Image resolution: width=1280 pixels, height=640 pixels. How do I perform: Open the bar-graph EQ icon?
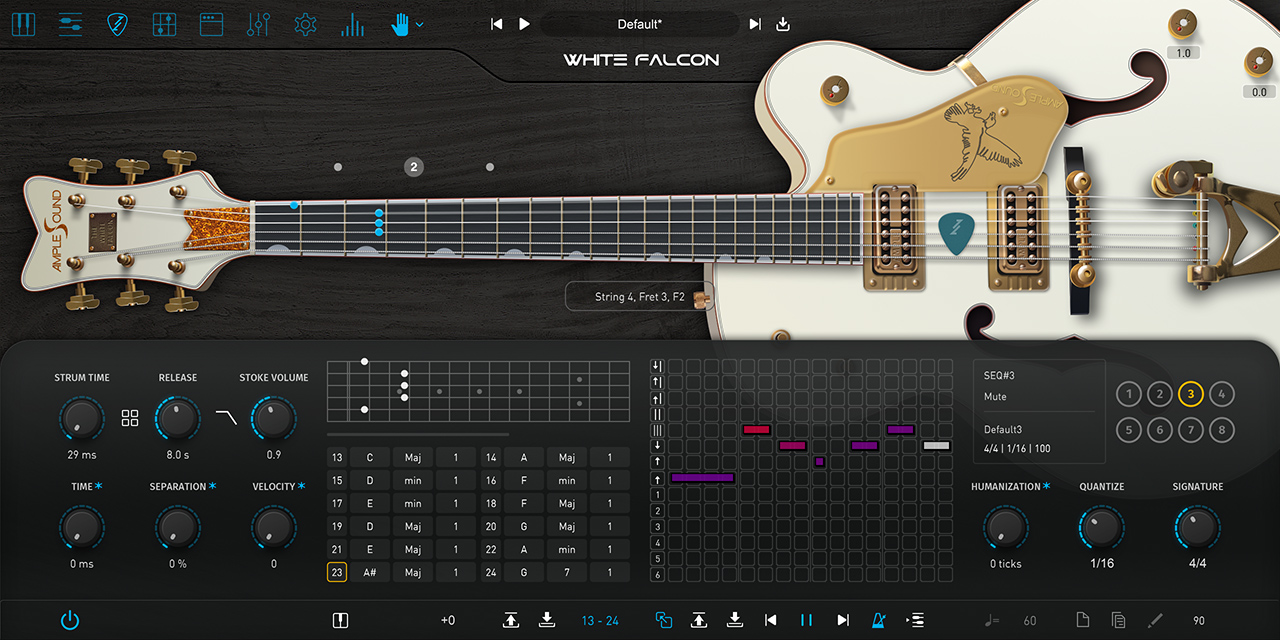click(352, 24)
